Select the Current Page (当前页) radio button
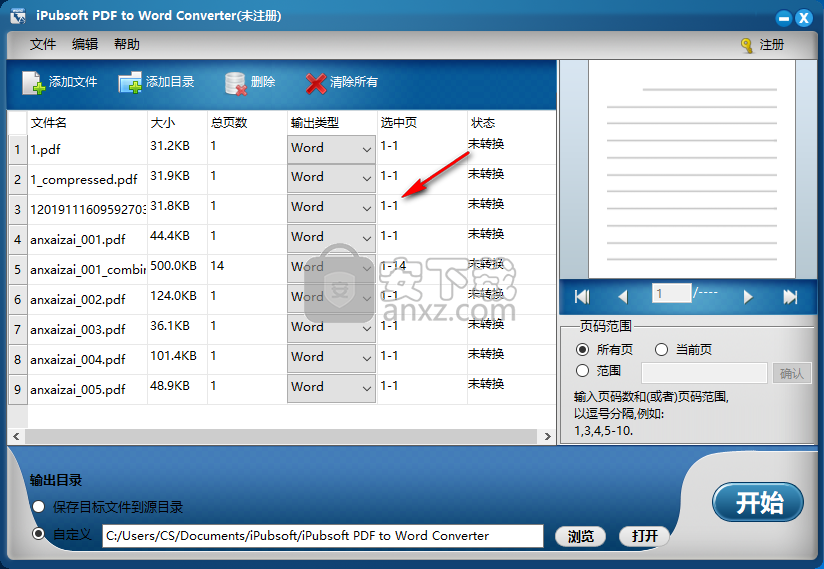This screenshot has width=824, height=569. tap(661, 349)
